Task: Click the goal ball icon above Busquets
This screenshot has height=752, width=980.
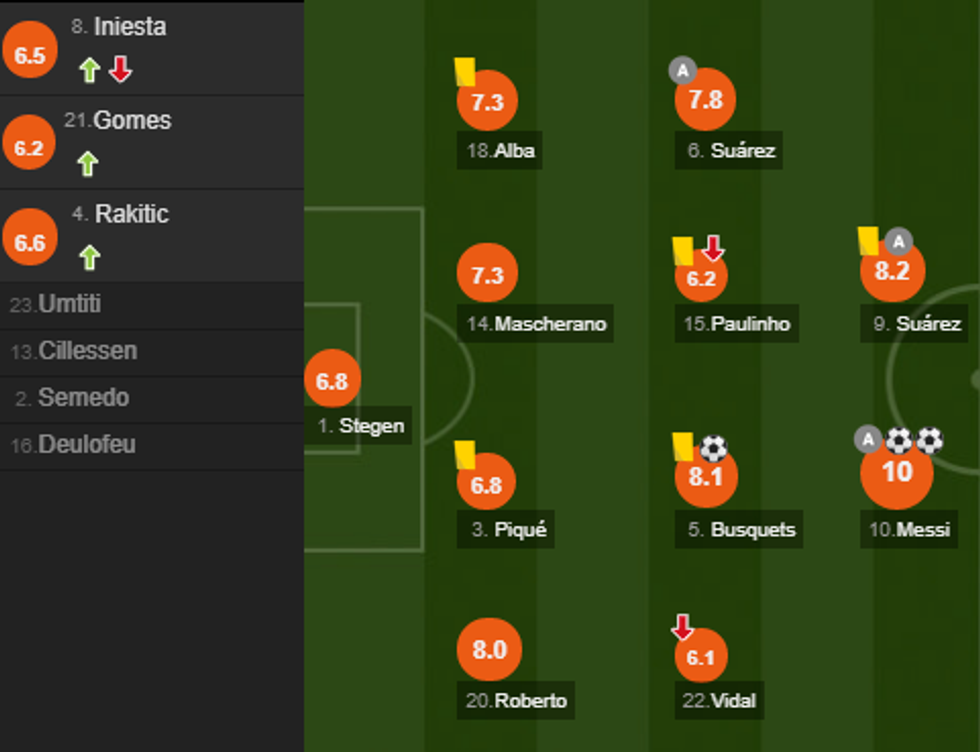Action: point(713,448)
